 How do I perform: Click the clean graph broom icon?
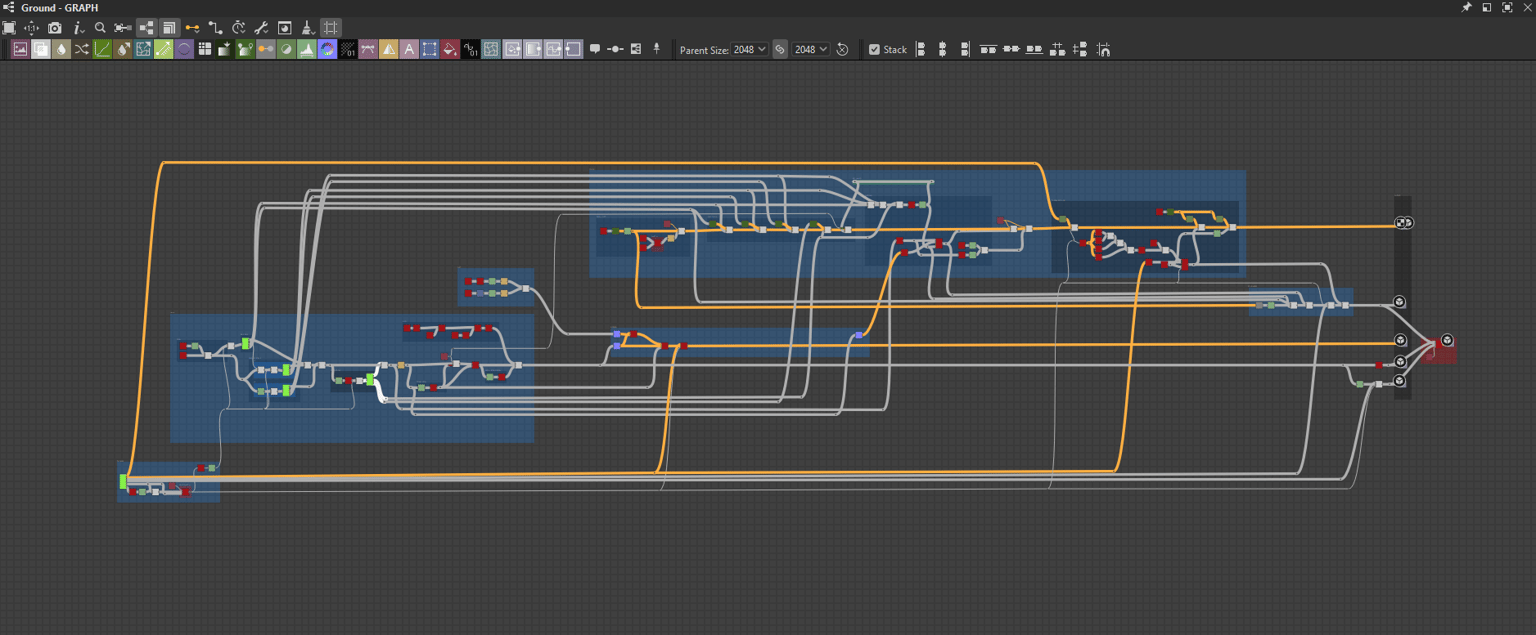click(x=308, y=28)
